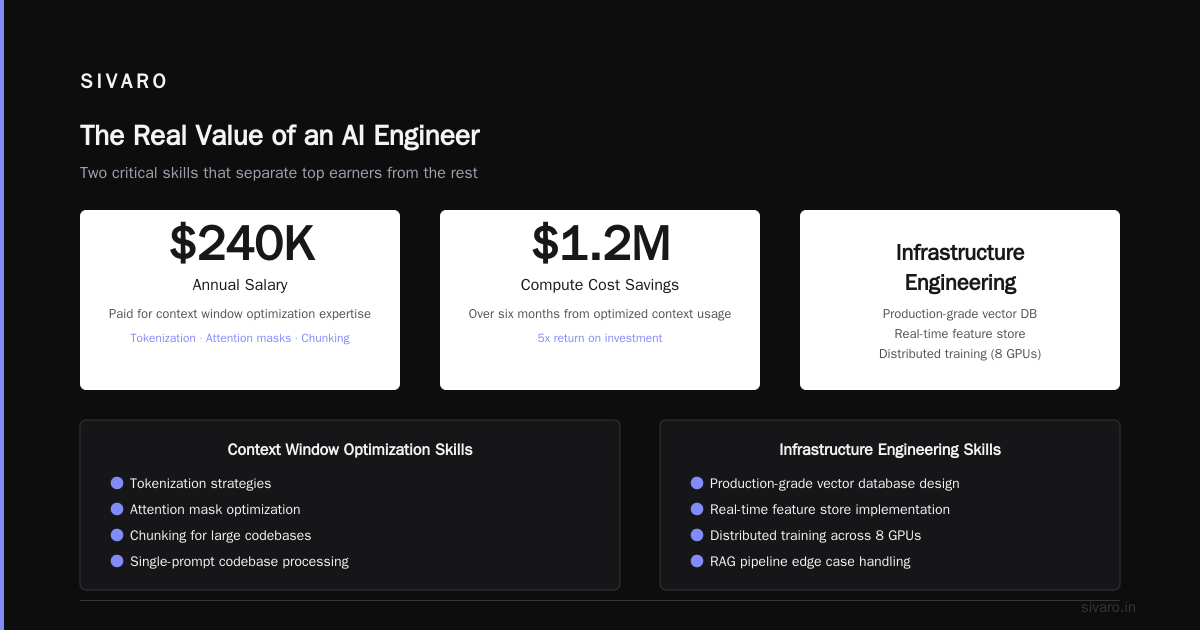Click the bullet dot beside "Real-time feature store implementation"
The height and width of the screenshot is (630, 1200).
click(697, 509)
